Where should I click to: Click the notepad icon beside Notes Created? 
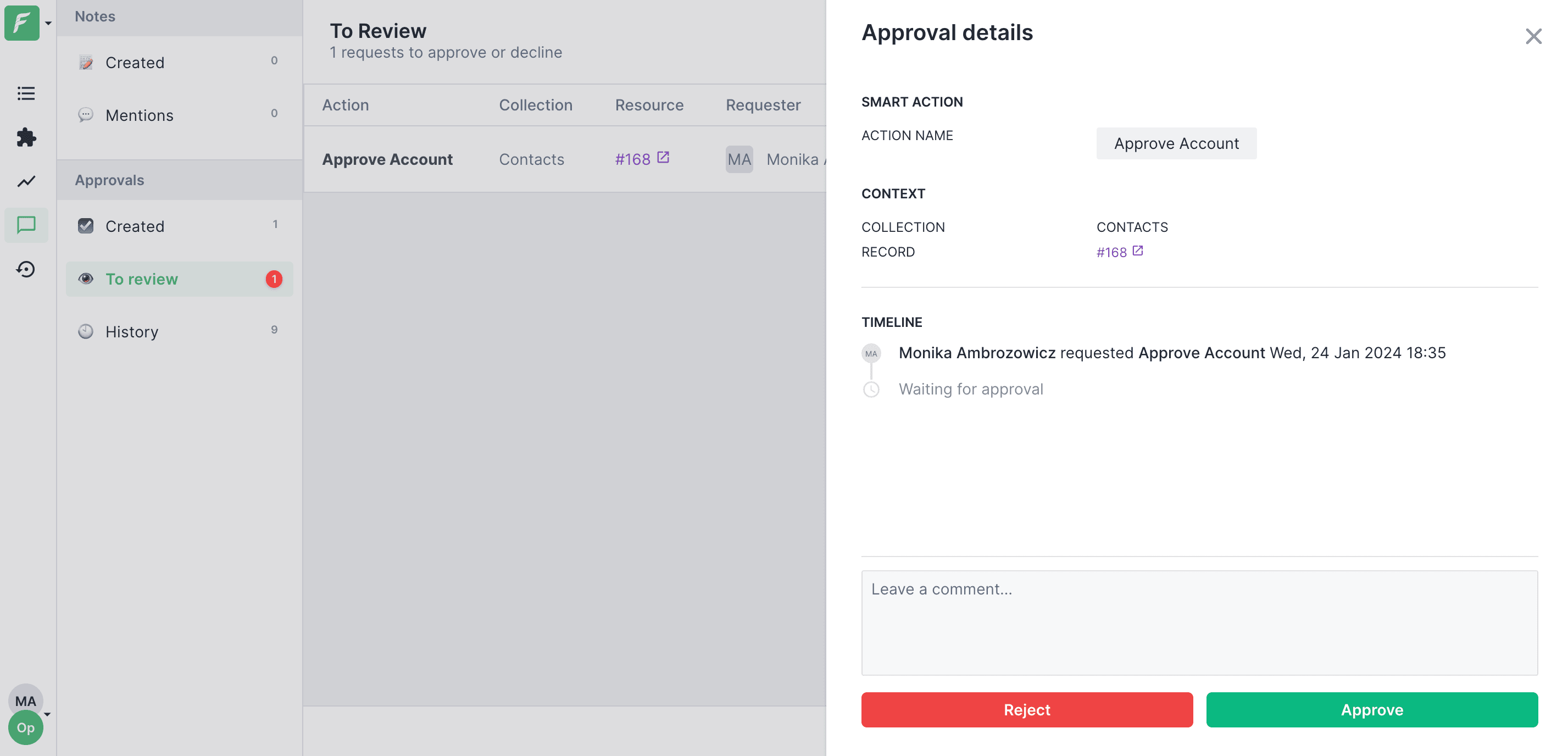[86, 62]
